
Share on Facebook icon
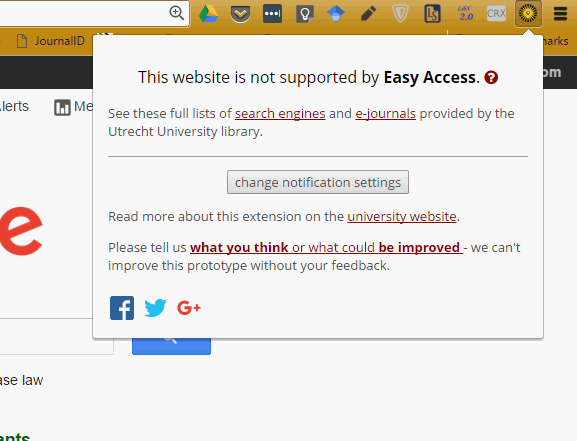[x=122, y=308]
